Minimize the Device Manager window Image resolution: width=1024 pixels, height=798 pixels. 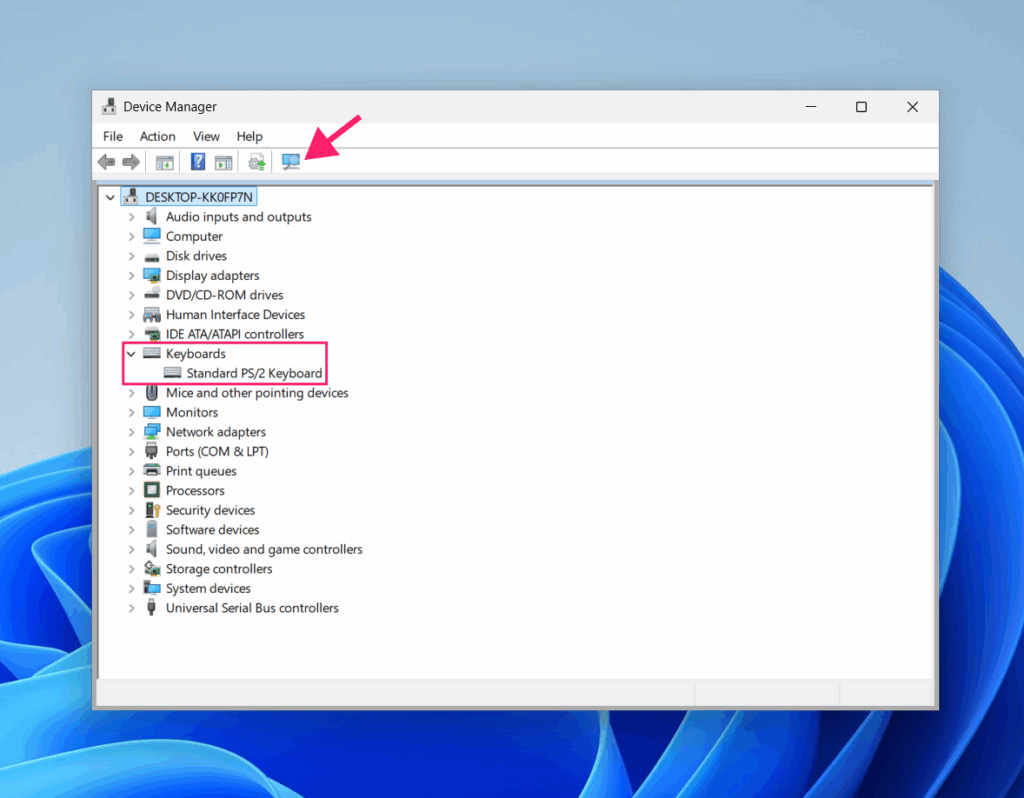click(811, 106)
